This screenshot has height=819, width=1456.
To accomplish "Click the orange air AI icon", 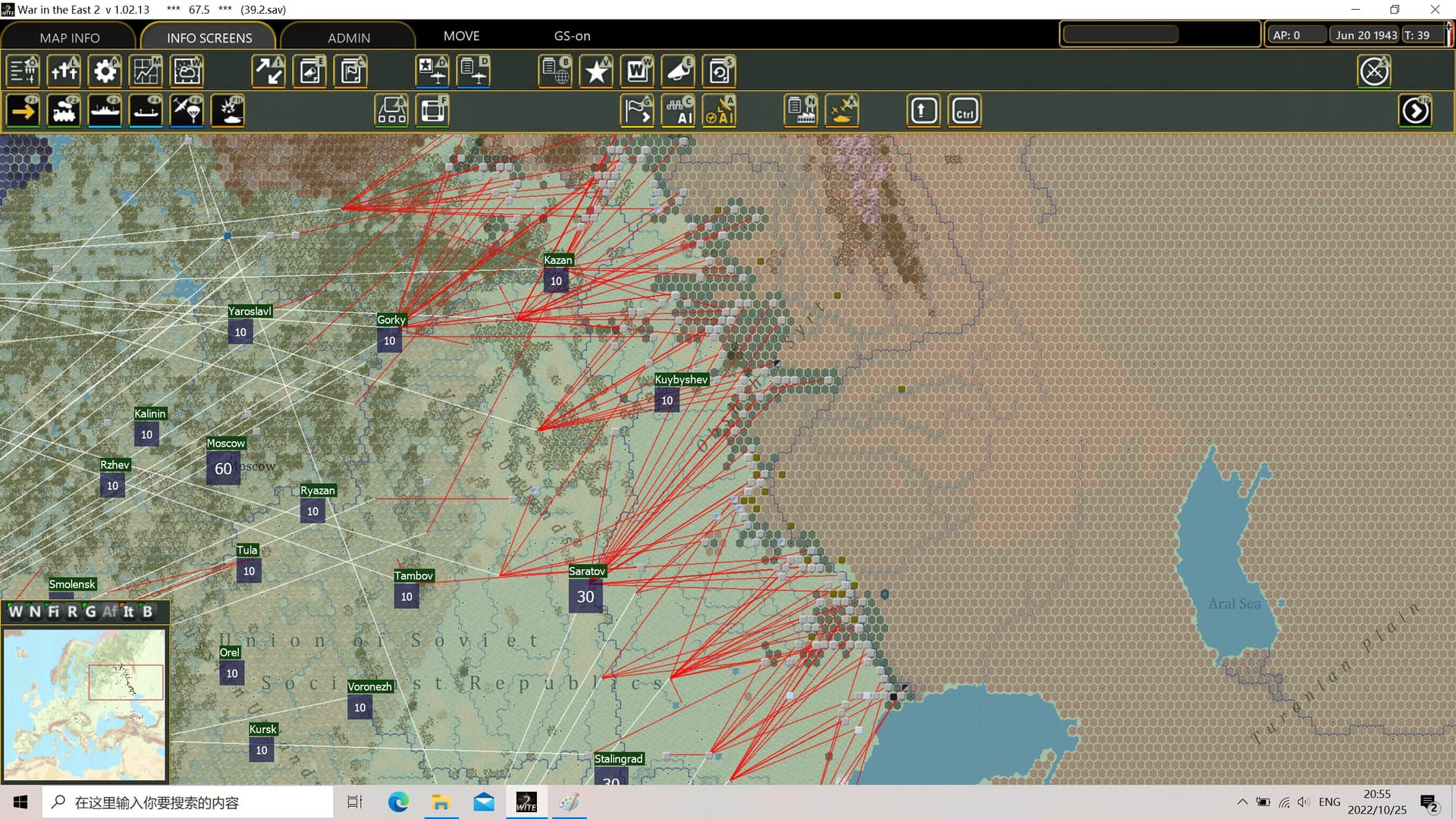I will pos(720,111).
